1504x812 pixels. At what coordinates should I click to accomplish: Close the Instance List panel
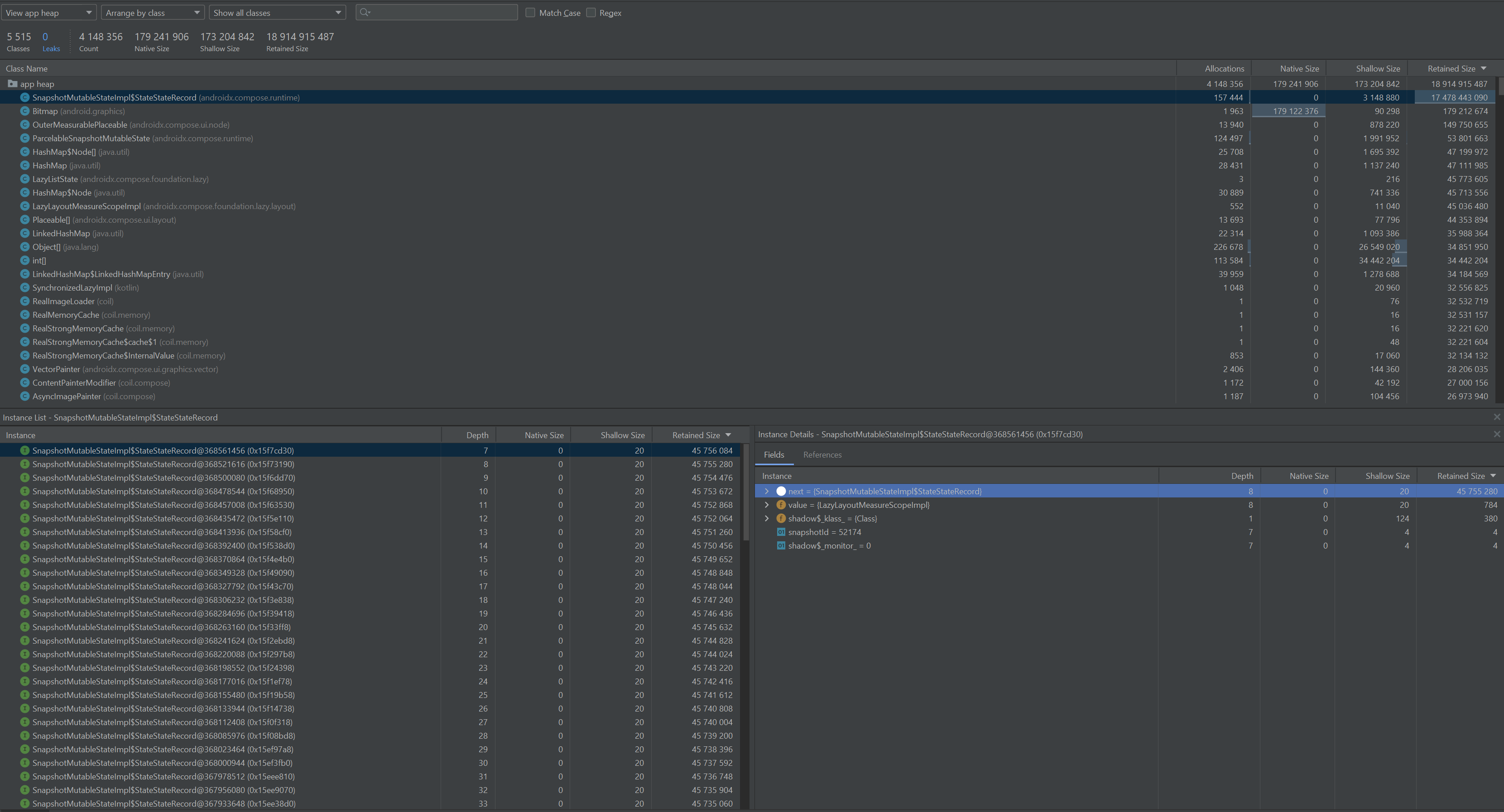1496,417
